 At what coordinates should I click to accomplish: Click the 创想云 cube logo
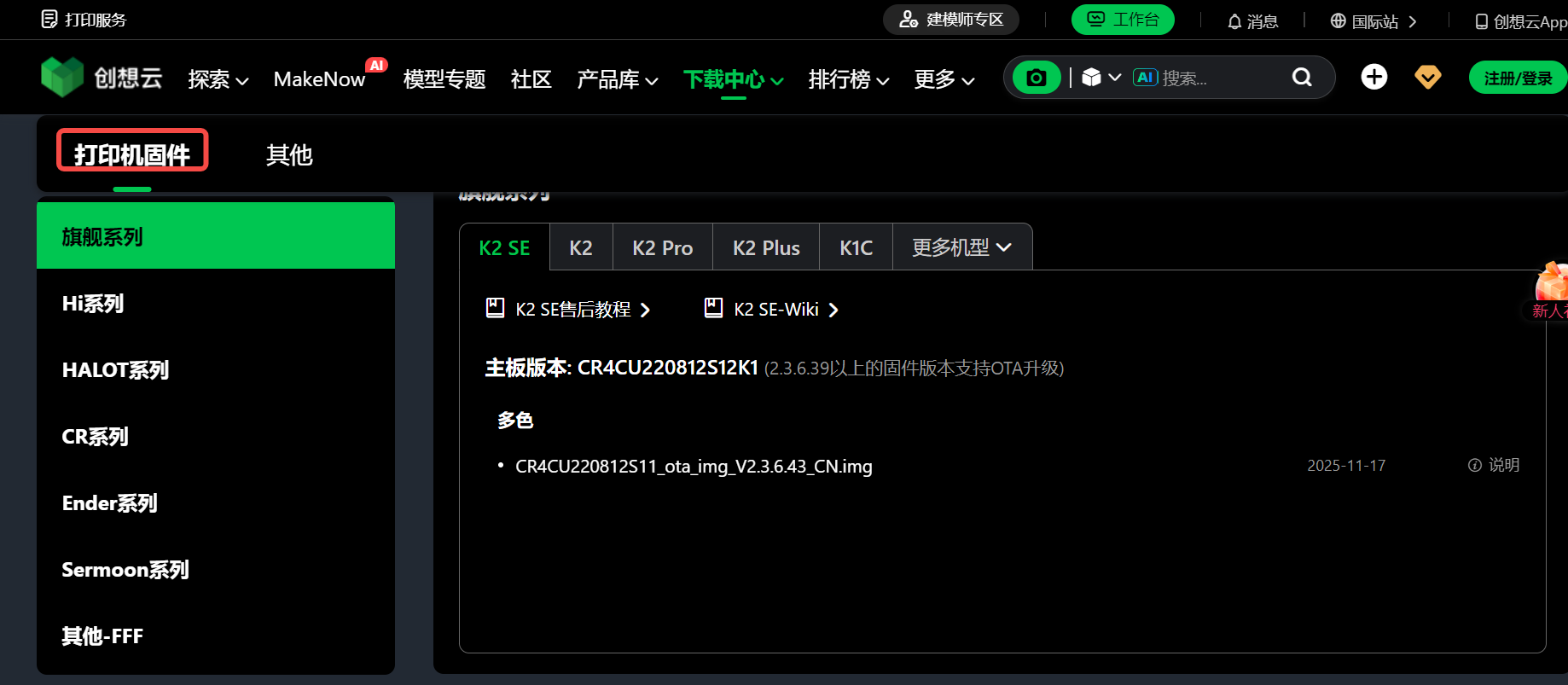pyautogui.click(x=62, y=78)
